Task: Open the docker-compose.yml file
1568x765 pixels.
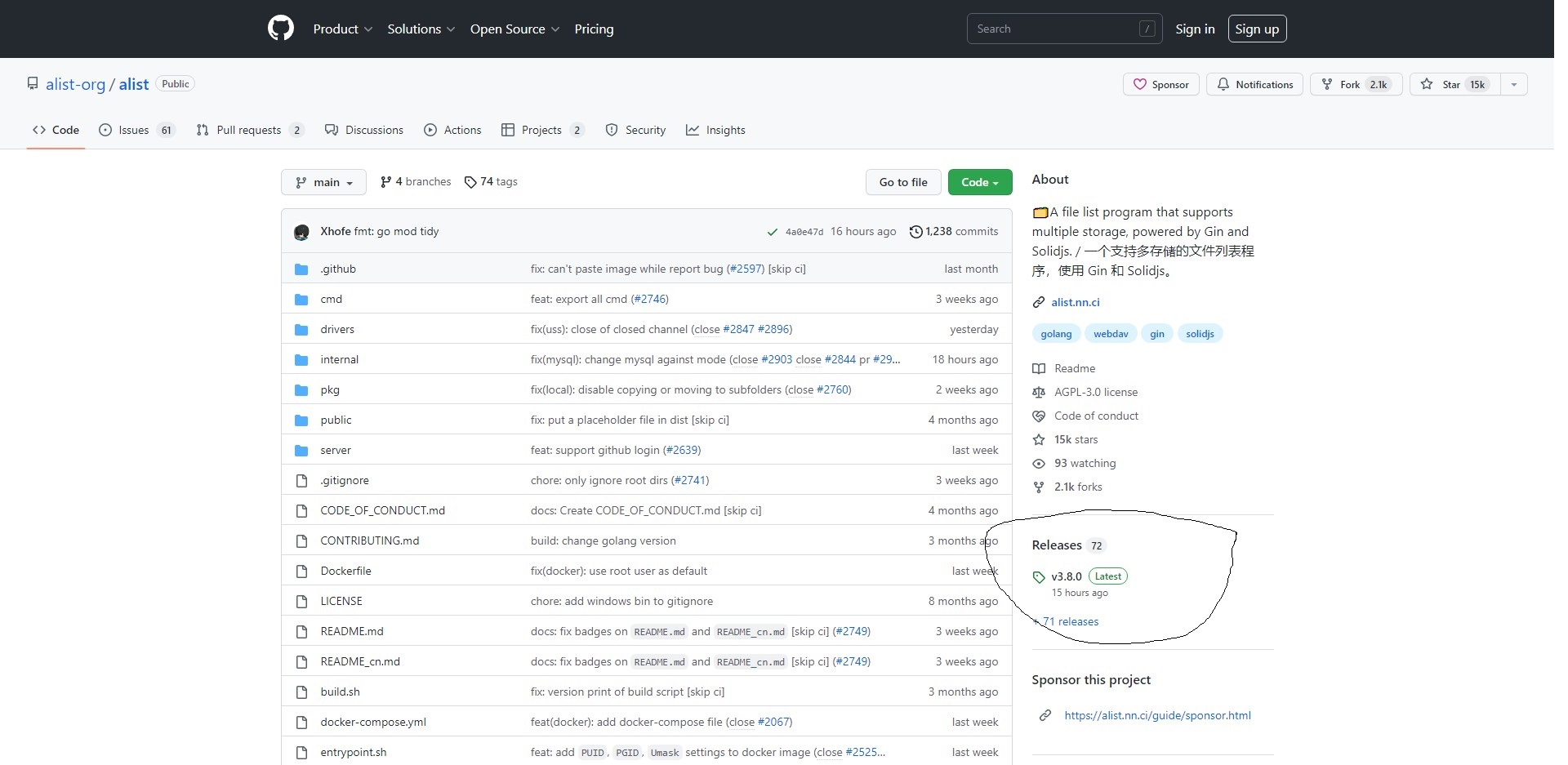Action: (x=373, y=722)
